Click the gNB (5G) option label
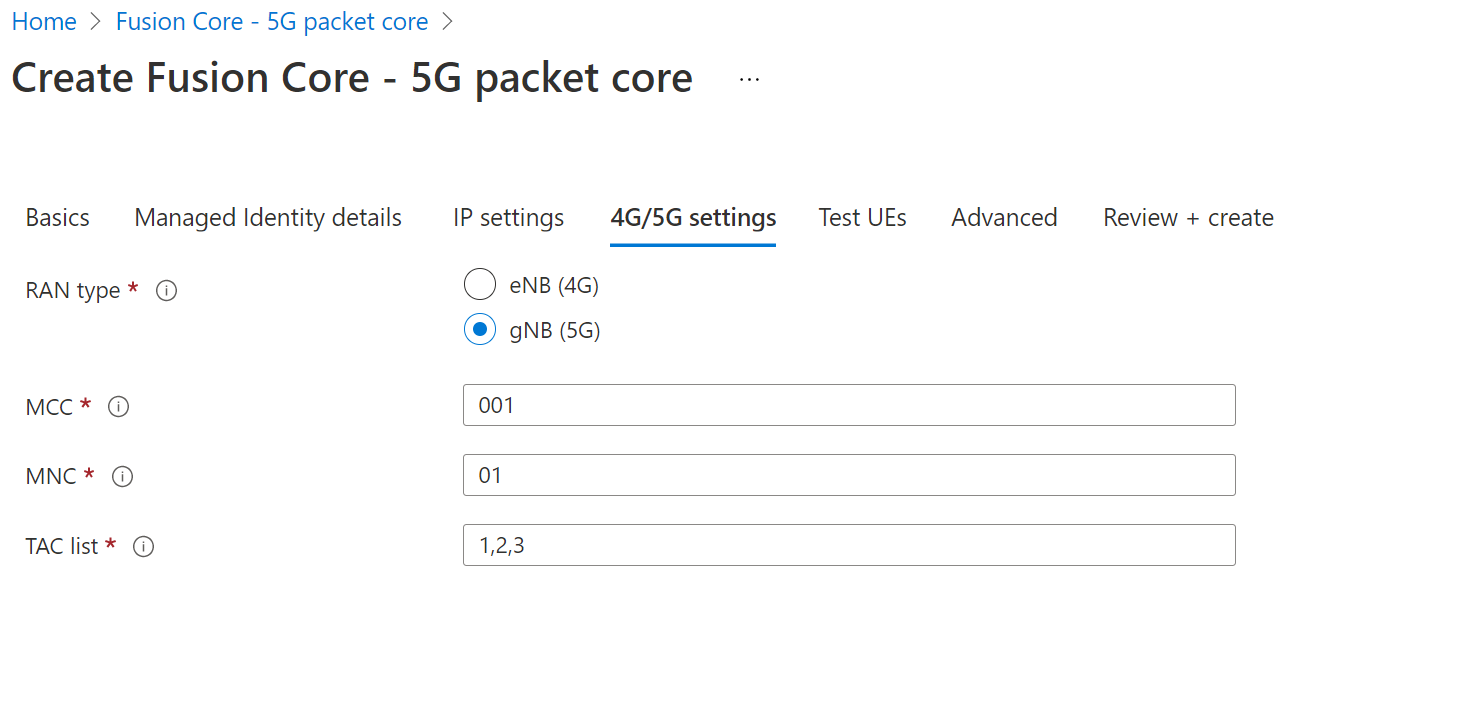Image resolution: width=1465 pixels, height=721 pixels. tap(554, 331)
